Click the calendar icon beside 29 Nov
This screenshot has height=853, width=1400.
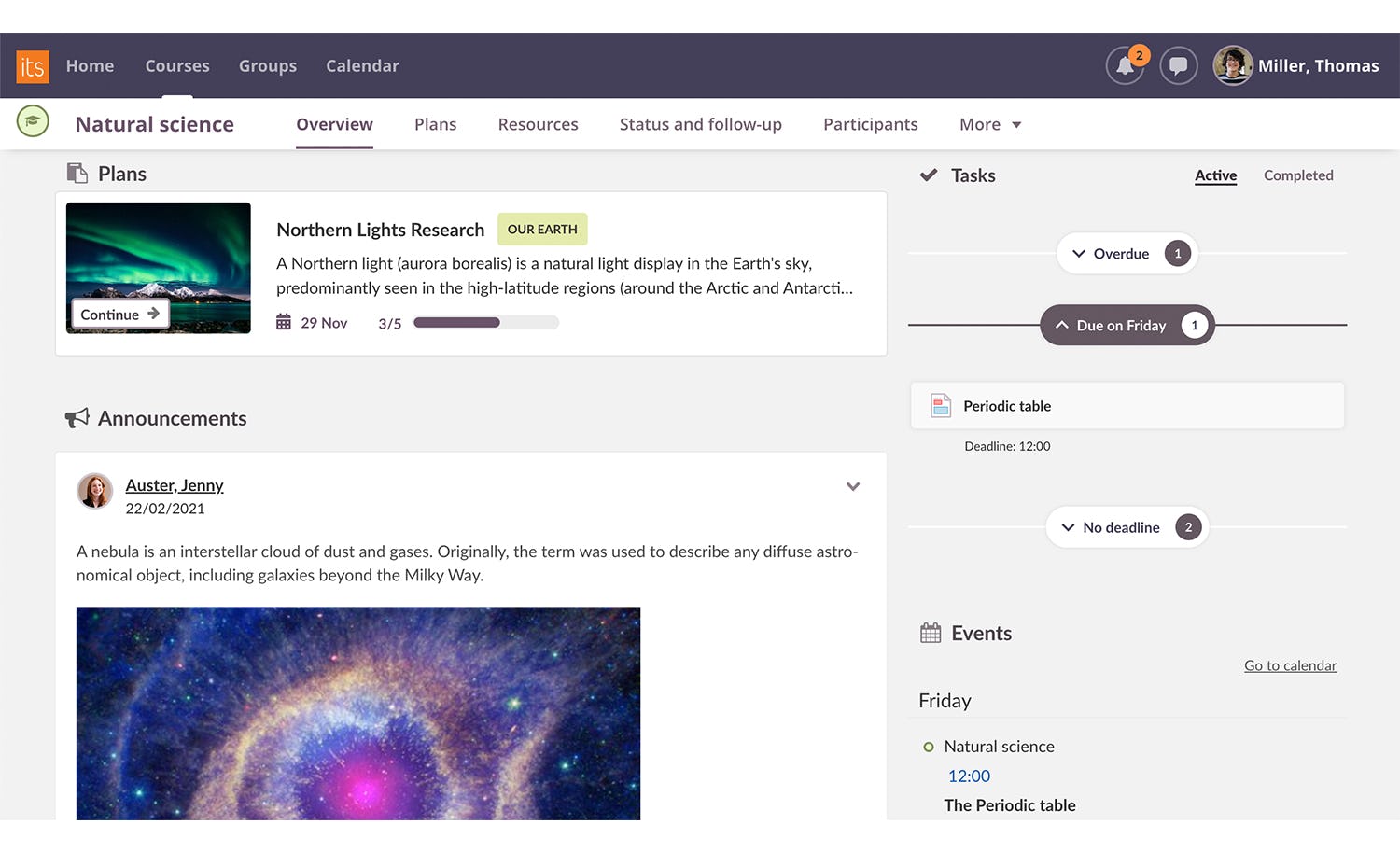(284, 322)
